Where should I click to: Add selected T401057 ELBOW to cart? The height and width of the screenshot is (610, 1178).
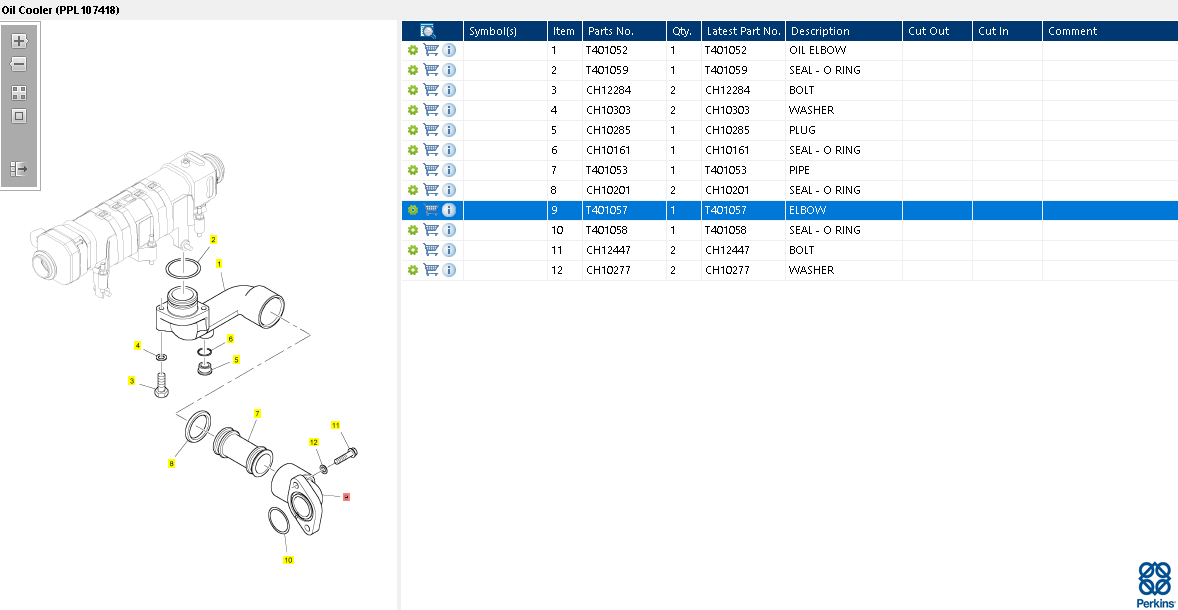coord(431,210)
